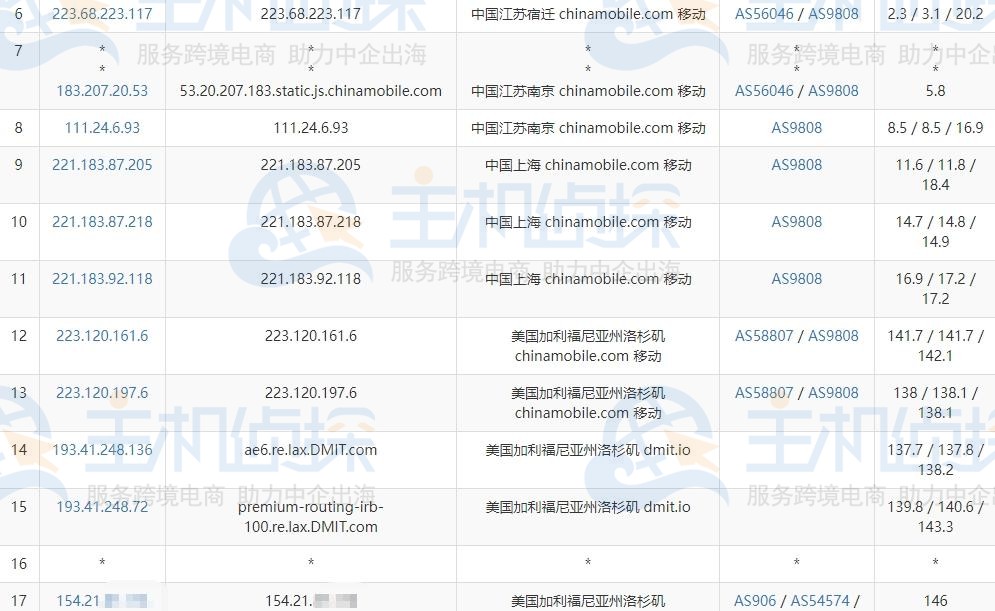
Task: Click the blue 221.183.92.118 link in hop 11
Action: point(102,279)
